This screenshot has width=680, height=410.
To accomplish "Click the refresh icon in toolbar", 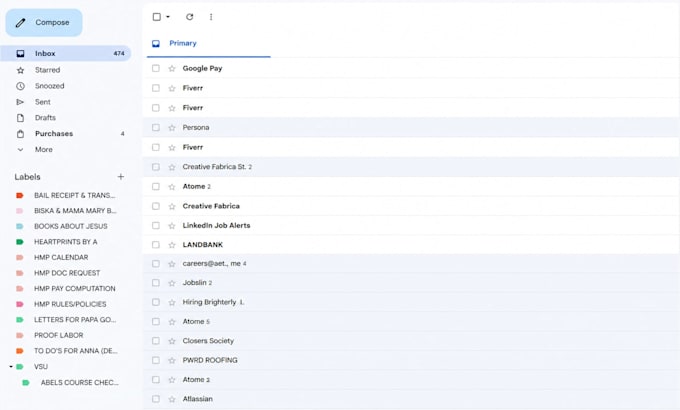I will (x=190, y=17).
